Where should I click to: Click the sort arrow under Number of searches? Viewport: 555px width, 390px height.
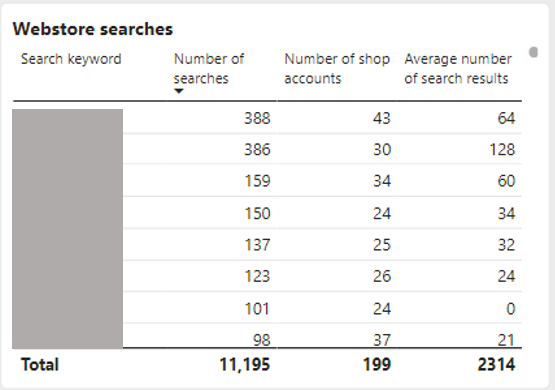click(x=179, y=91)
